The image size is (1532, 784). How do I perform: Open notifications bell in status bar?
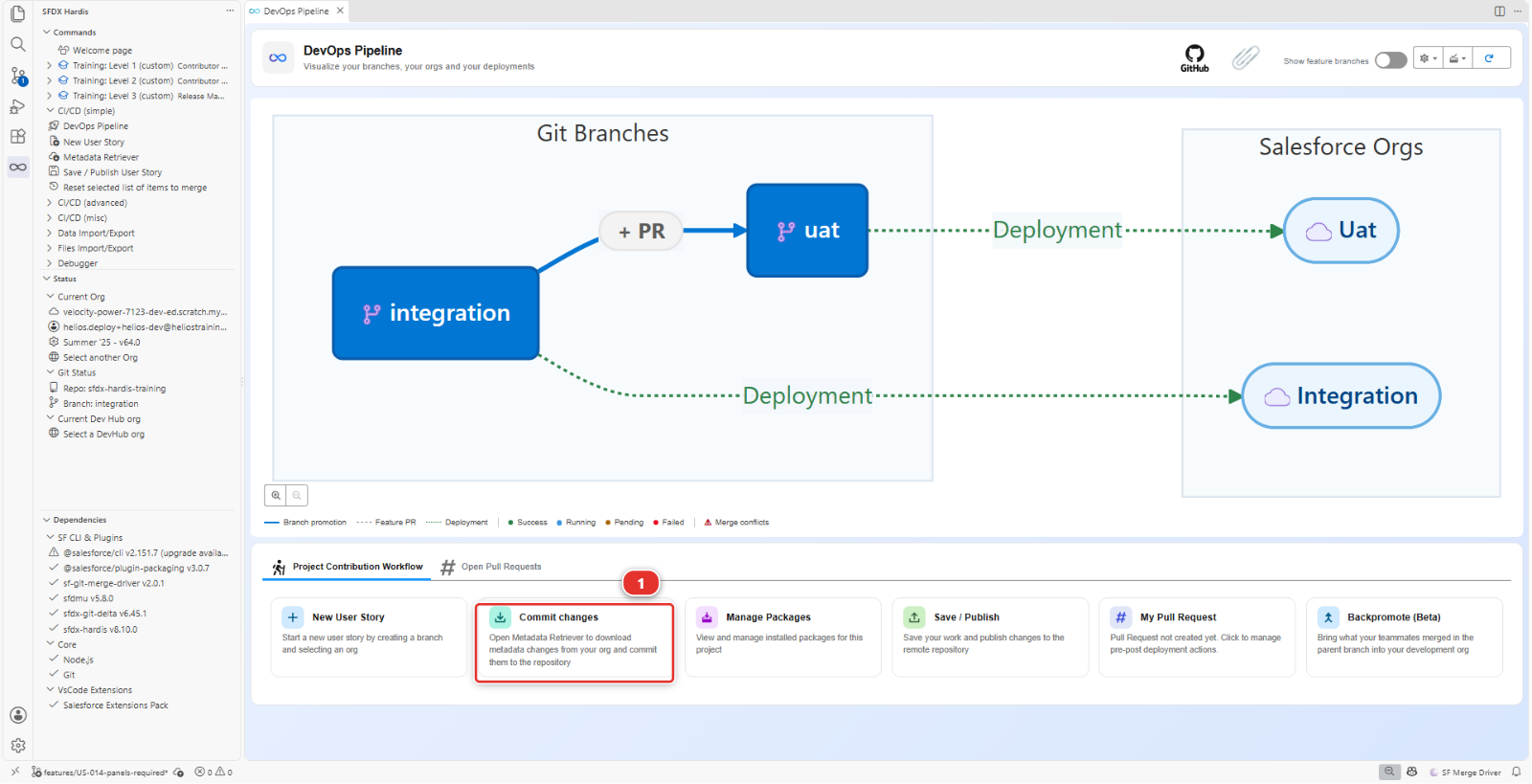[1516, 772]
